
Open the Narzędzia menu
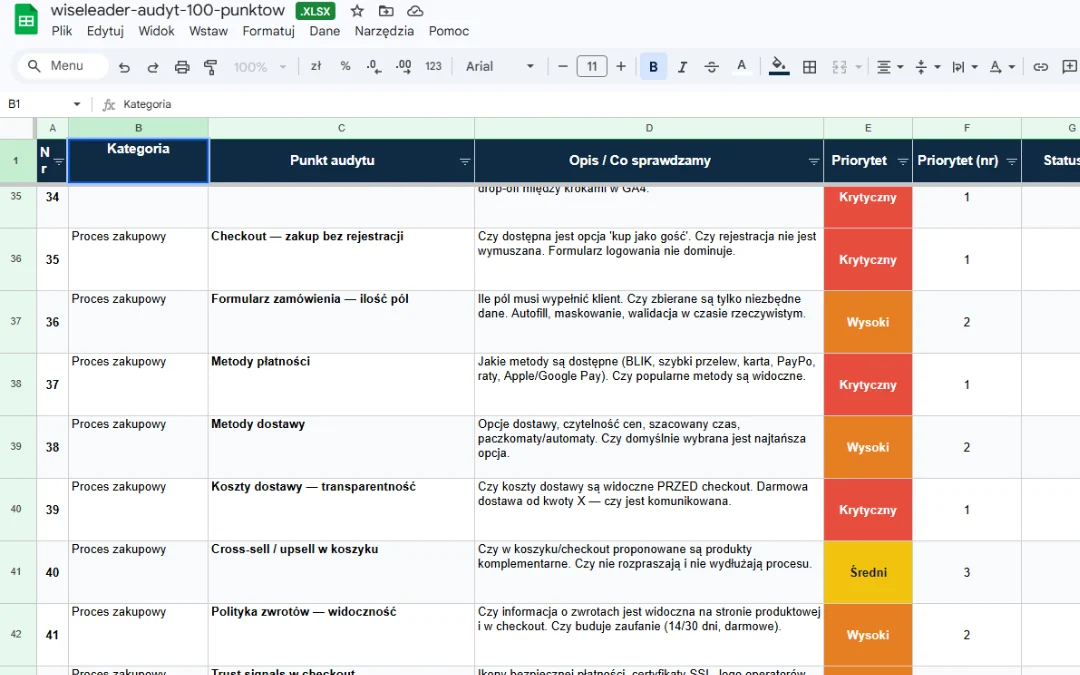click(384, 31)
